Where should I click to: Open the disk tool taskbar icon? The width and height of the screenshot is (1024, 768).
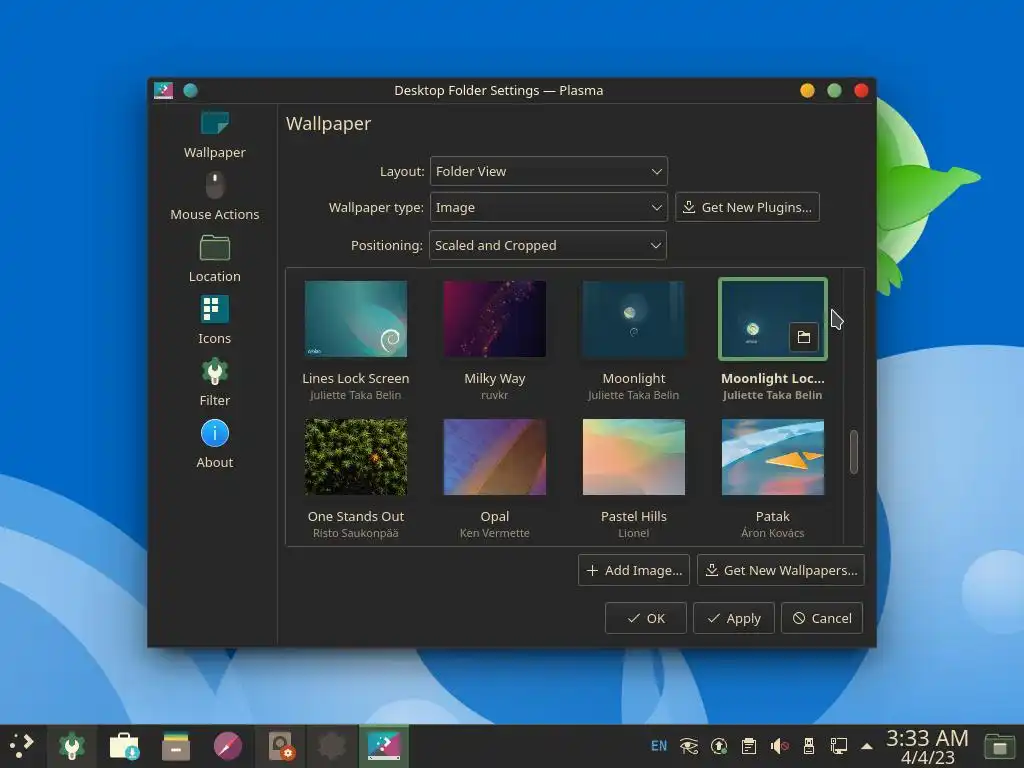pos(281,746)
